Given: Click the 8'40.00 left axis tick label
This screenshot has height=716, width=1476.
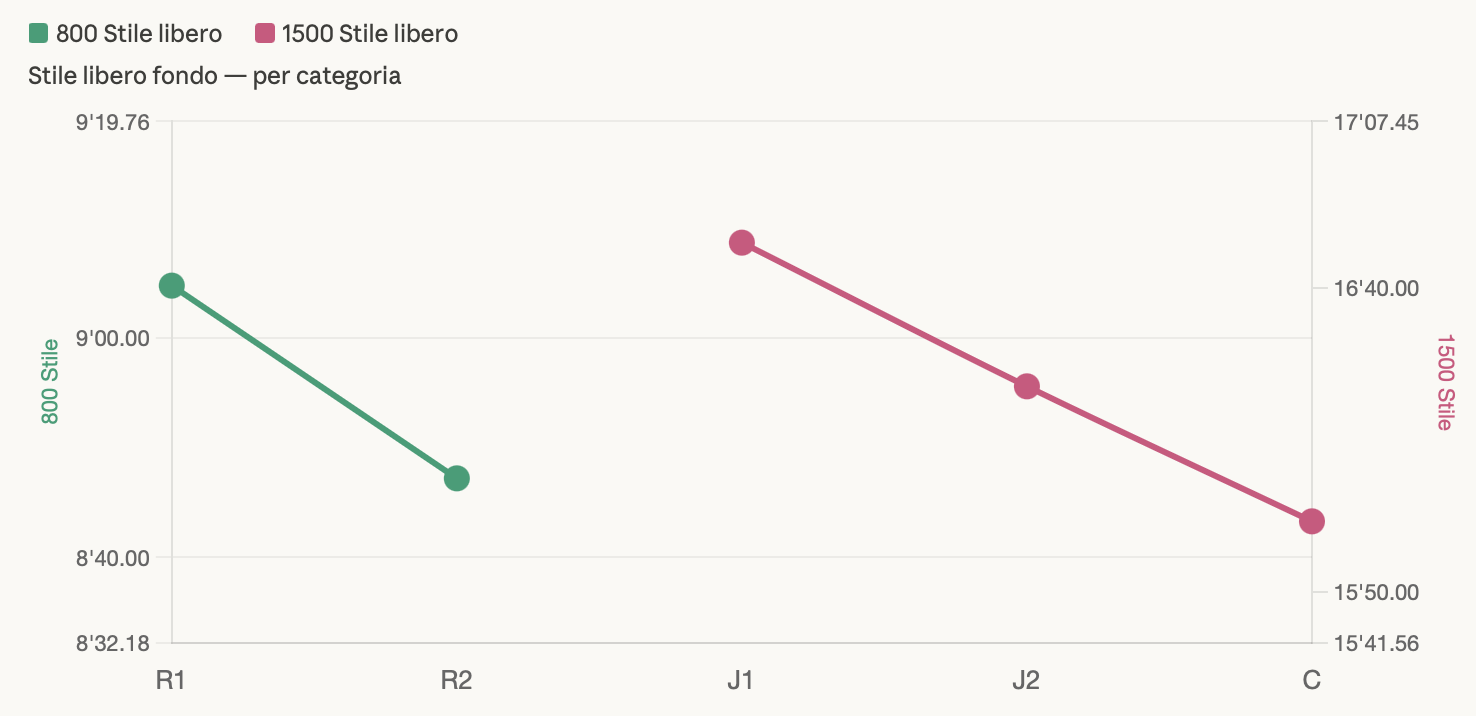Looking at the screenshot, I should 113,557.
